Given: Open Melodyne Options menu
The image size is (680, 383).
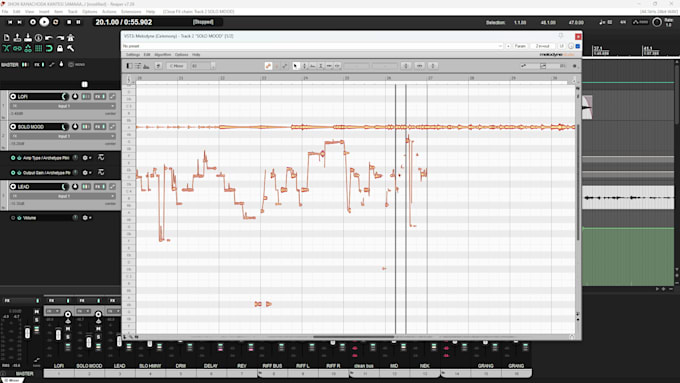Looking at the screenshot, I should 181,55.
